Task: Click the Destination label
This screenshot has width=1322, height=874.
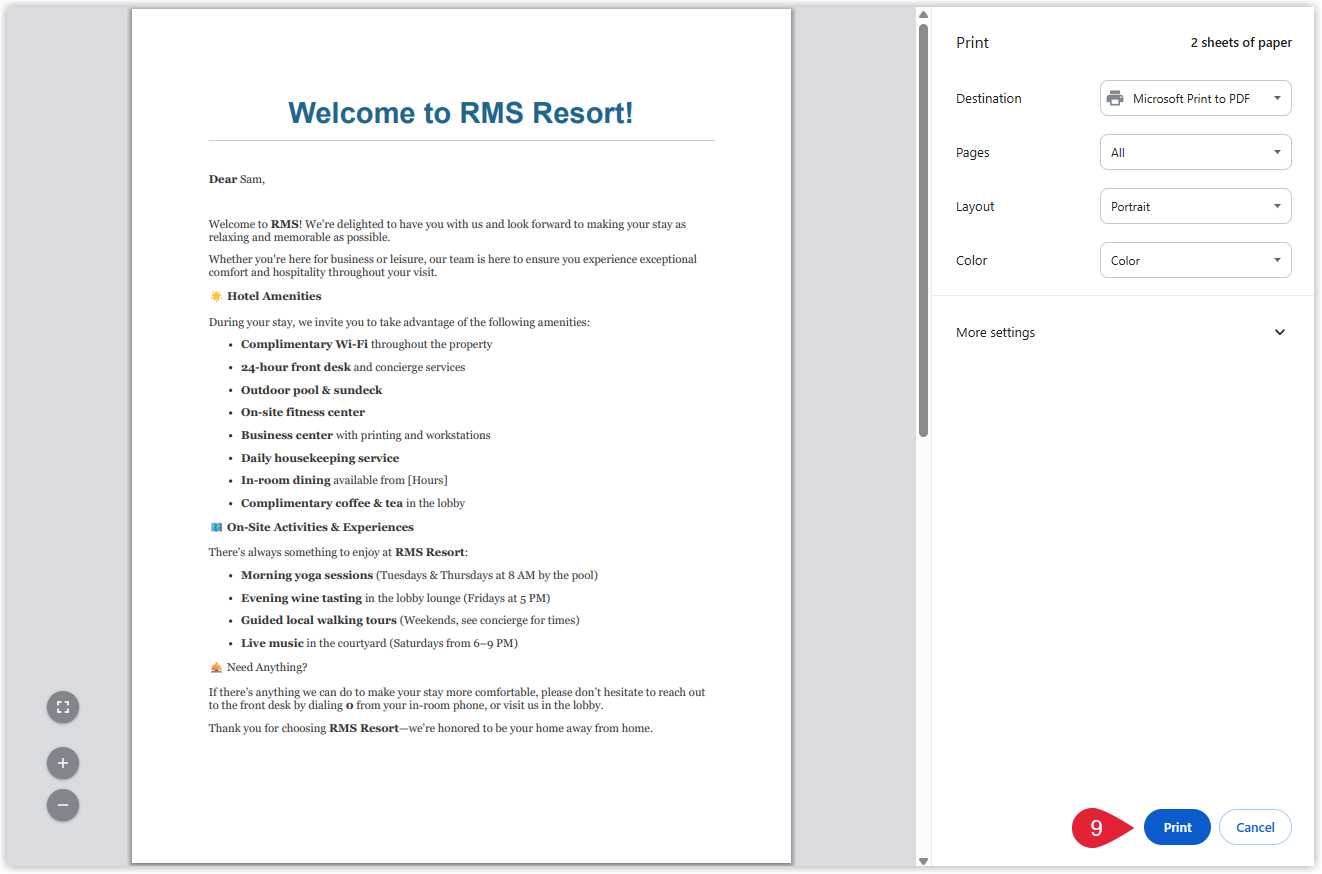Action: click(x=989, y=98)
